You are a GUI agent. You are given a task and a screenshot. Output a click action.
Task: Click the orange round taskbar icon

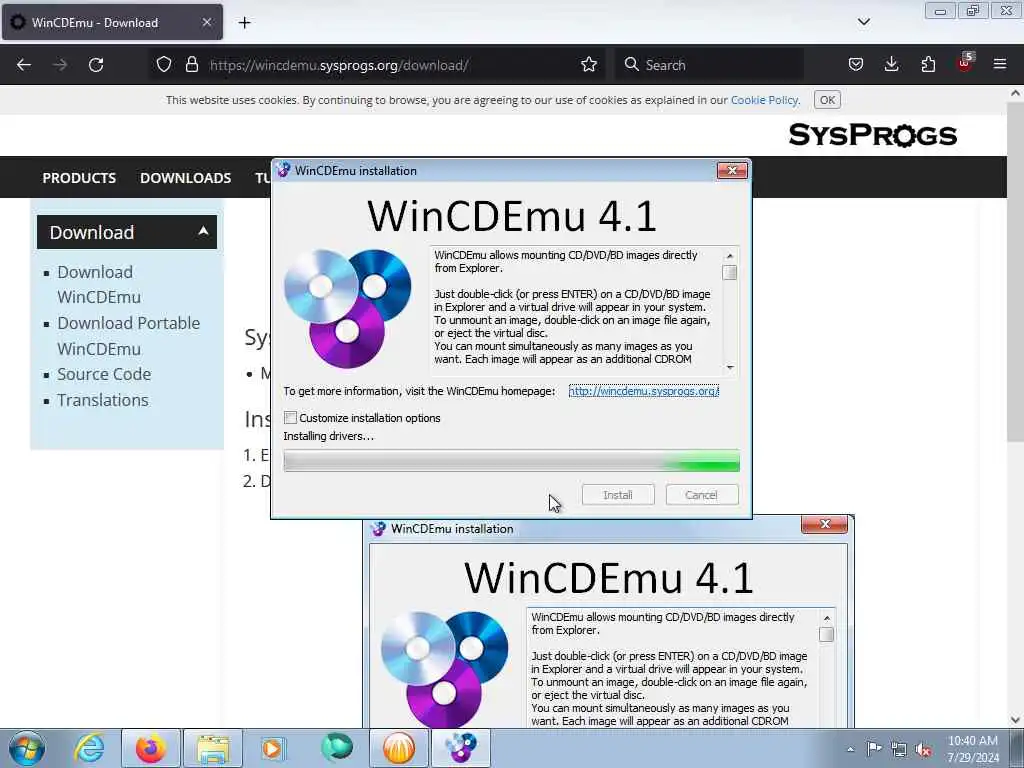pos(399,748)
